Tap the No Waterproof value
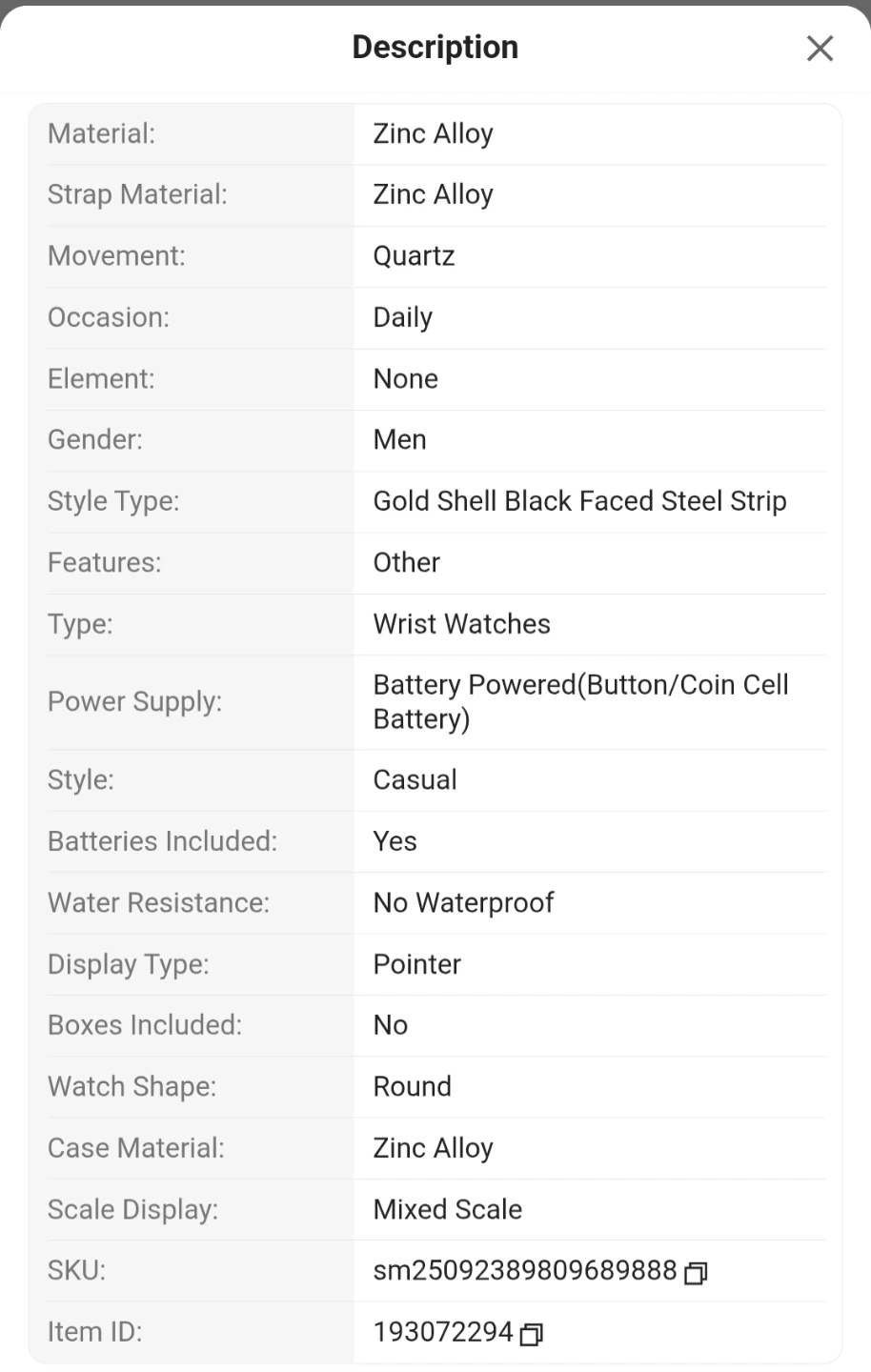 pos(463,902)
